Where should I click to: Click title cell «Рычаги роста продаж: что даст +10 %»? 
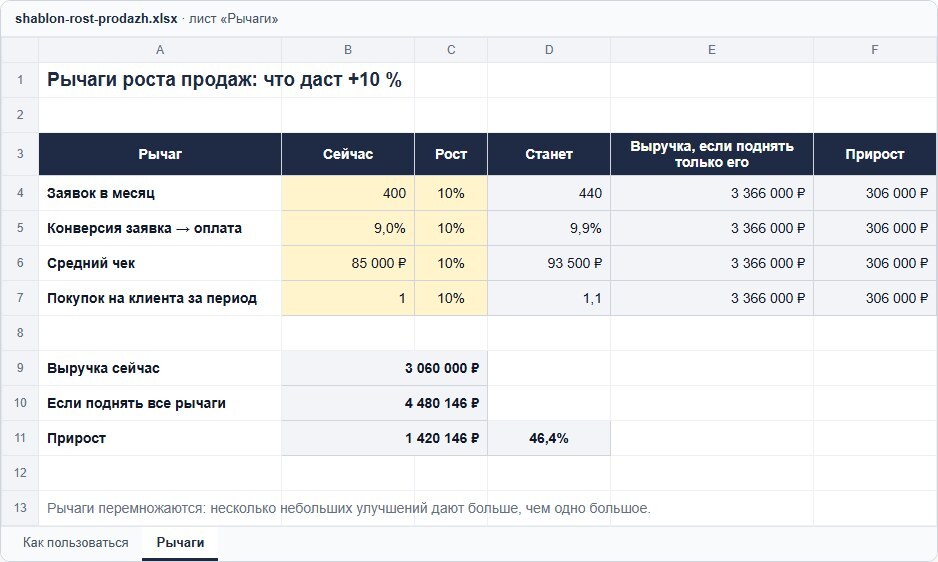(224, 80)
